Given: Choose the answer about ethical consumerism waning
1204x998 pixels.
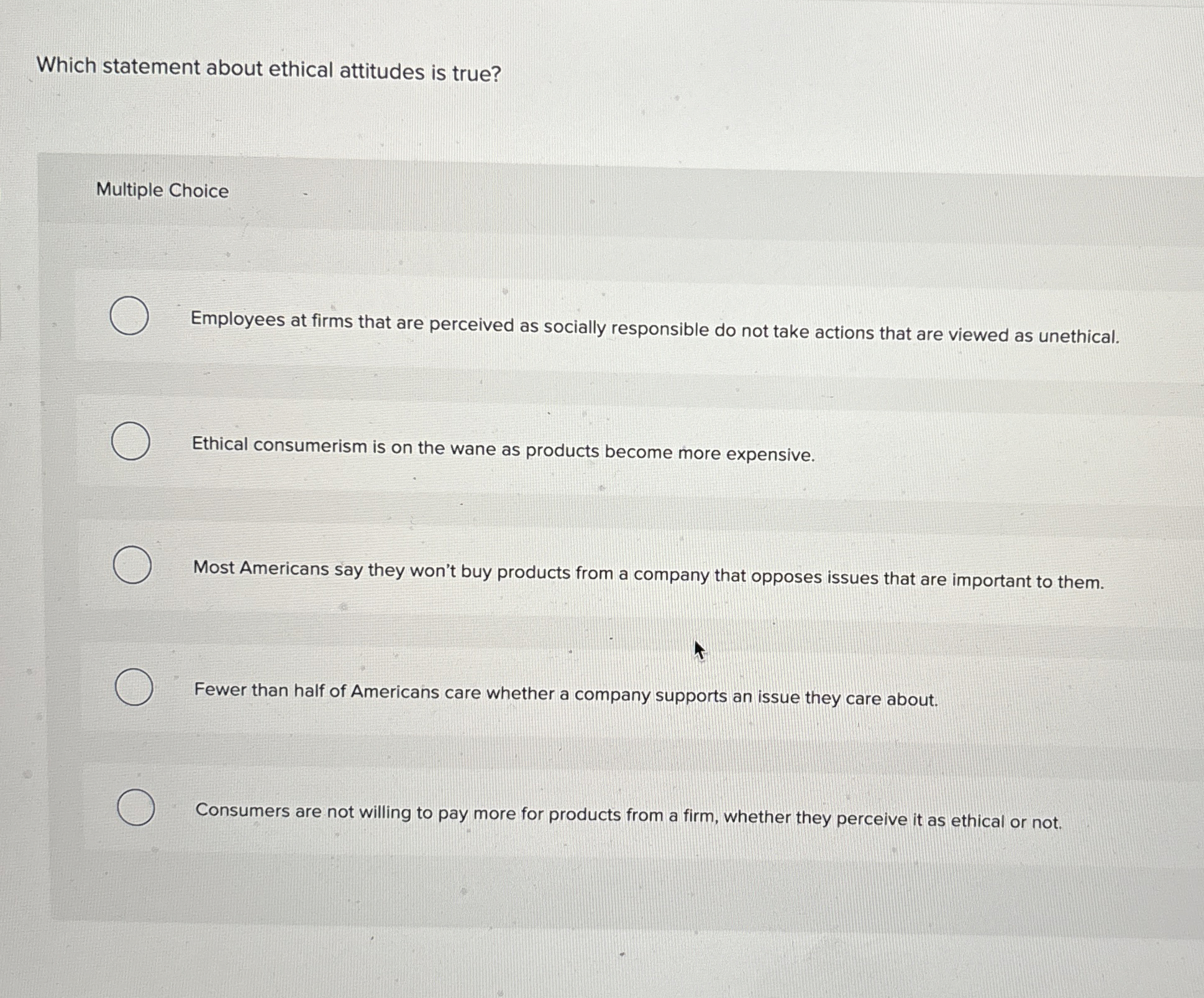Looking at the screenshot, I should 503,449.
